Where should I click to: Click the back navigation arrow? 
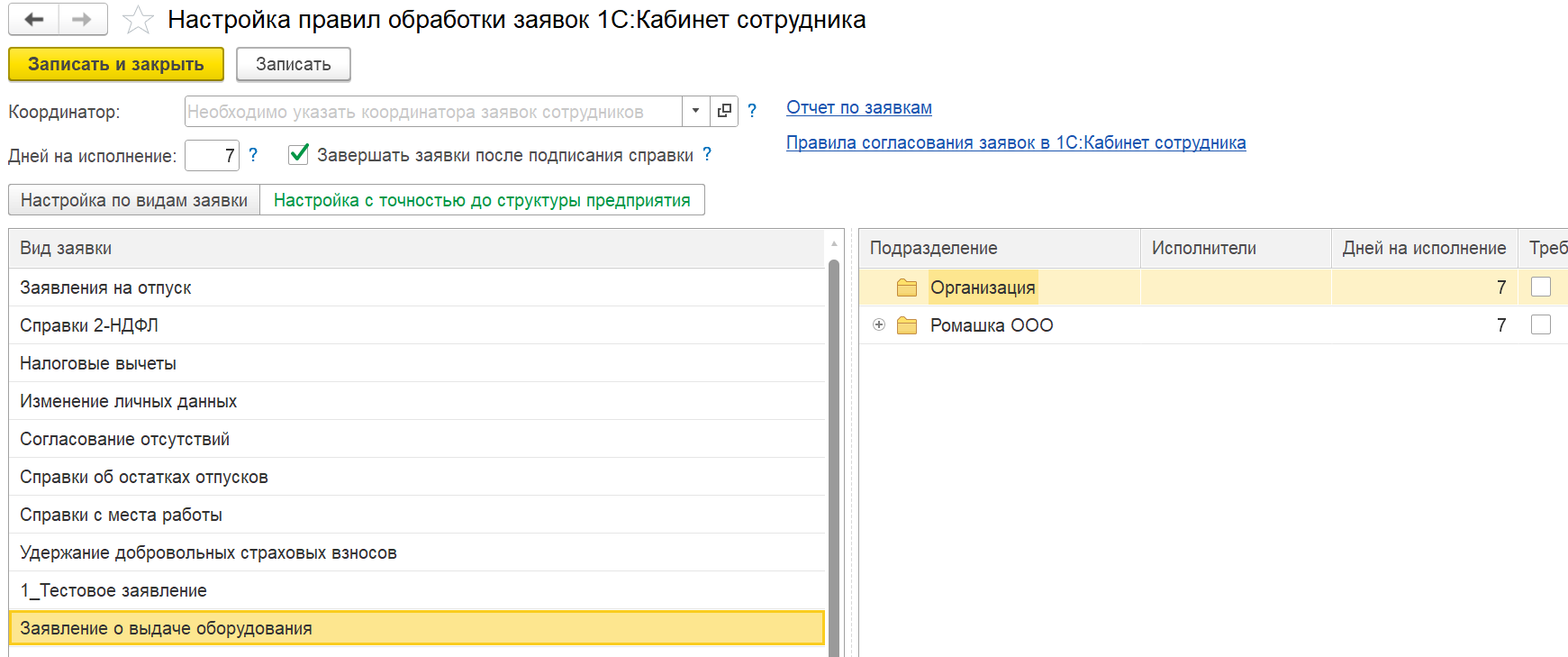pos(34,20)
